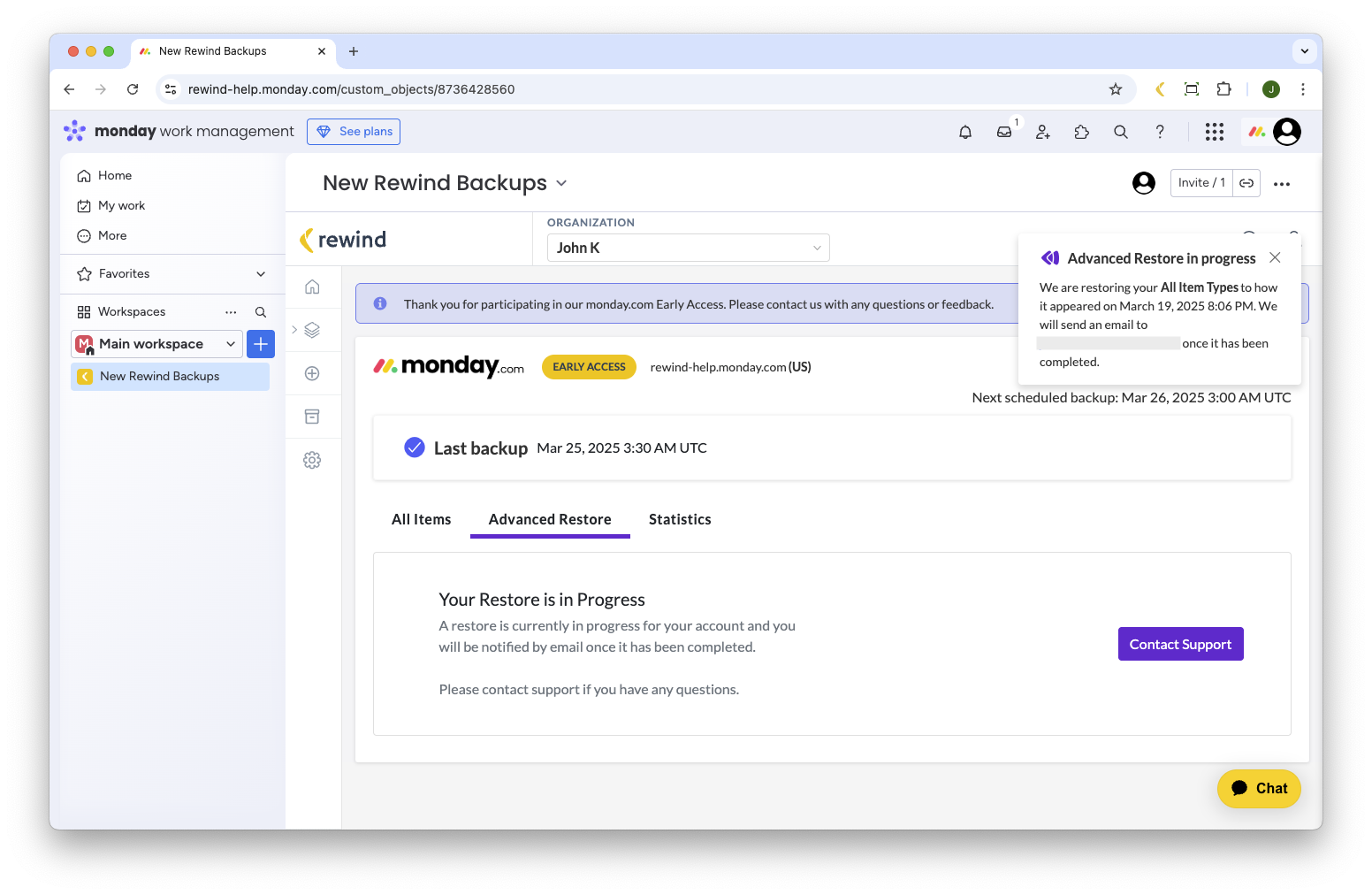Viewport: 1372px width, 895px height.
Task: Expand the Favorites section
Action: tap(261, 274)
